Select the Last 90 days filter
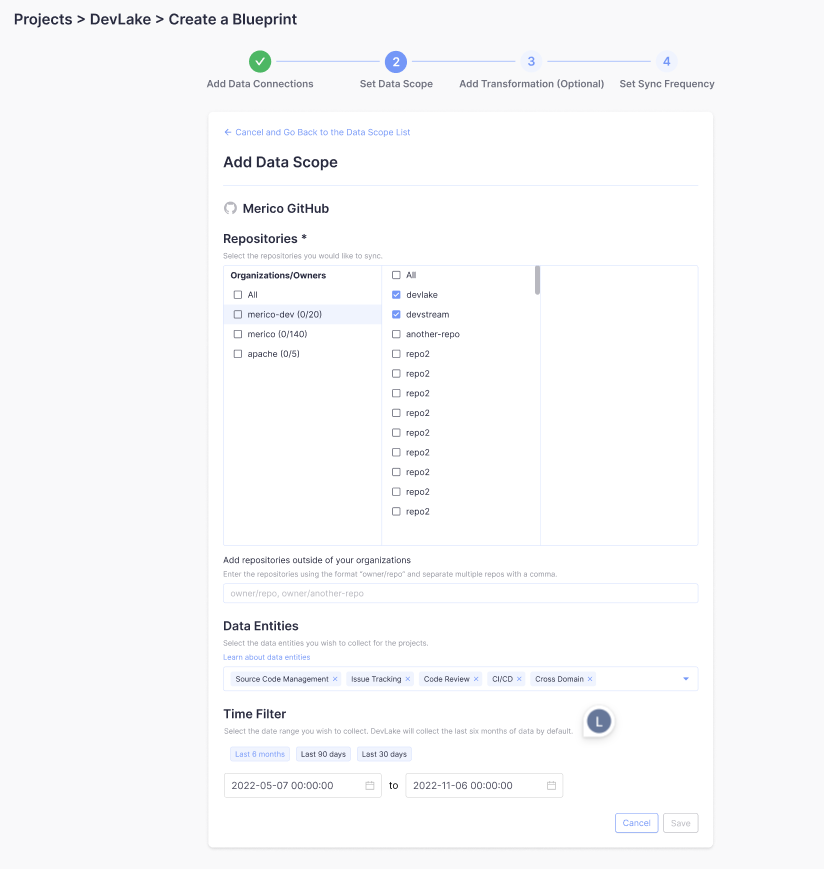Screen dimensions: 824x869 (323, 754)
